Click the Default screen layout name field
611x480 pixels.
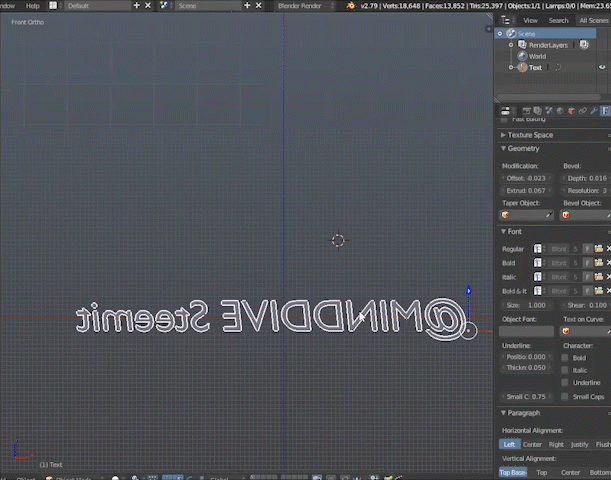click(97, 5)
